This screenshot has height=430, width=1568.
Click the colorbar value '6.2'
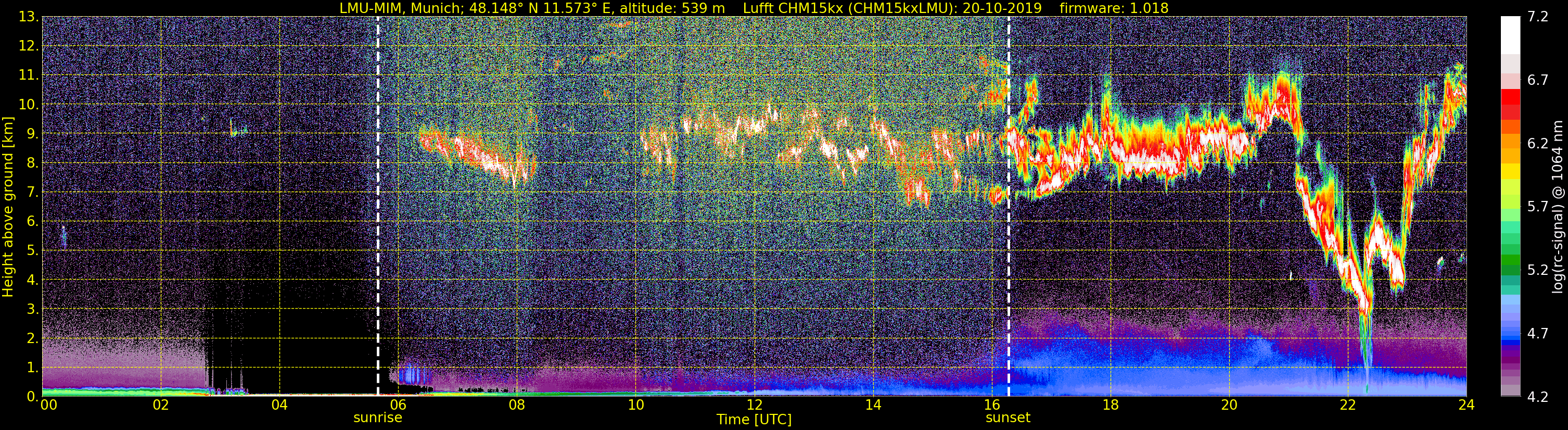(x=1538, y=144)
